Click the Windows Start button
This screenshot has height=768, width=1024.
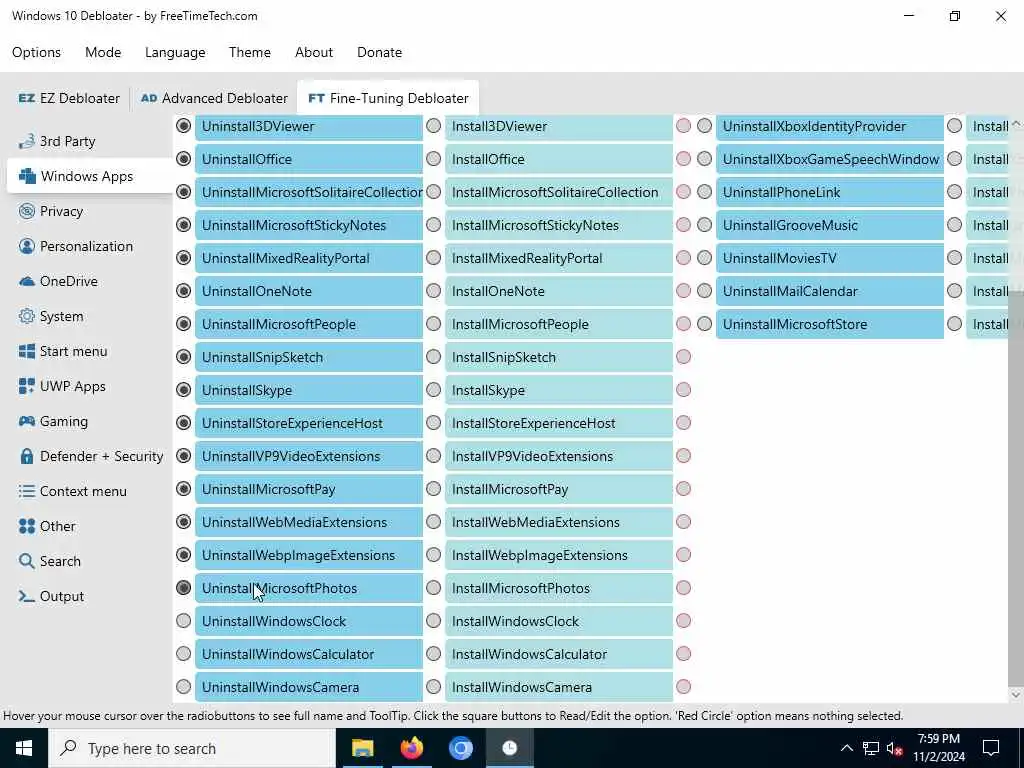coord(24,748)
